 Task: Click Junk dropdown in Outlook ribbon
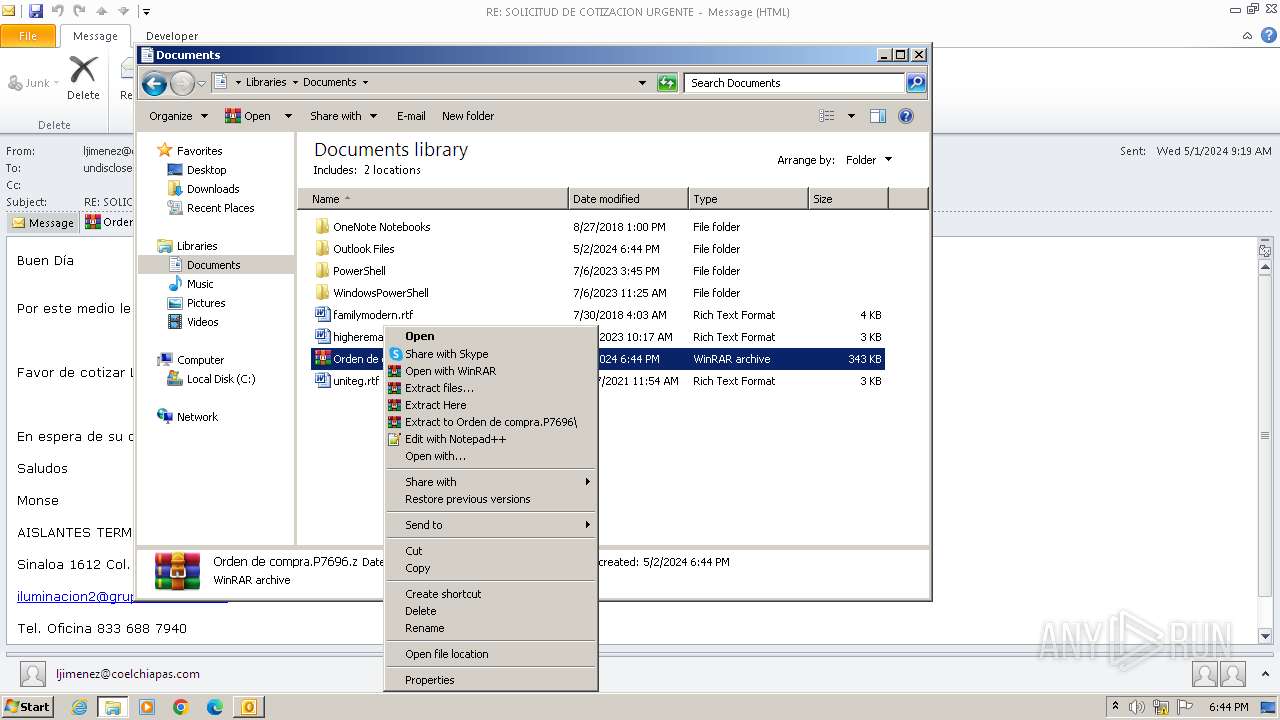point(34,83)
